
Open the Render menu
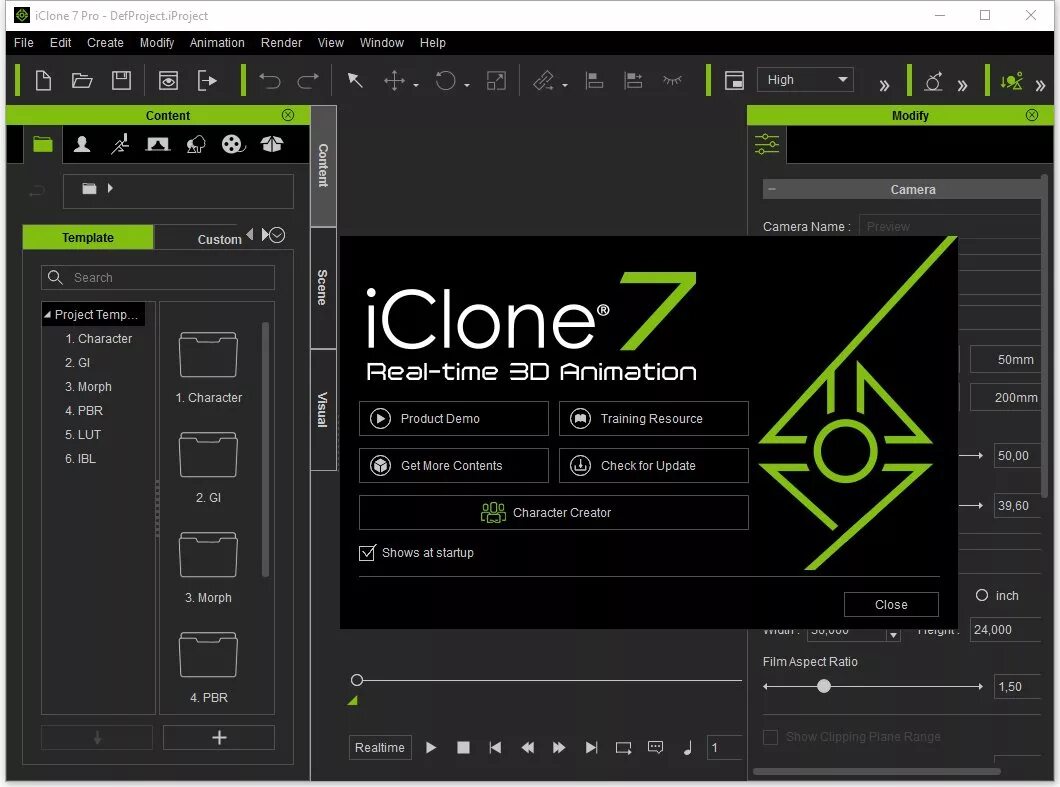(281, 43)
